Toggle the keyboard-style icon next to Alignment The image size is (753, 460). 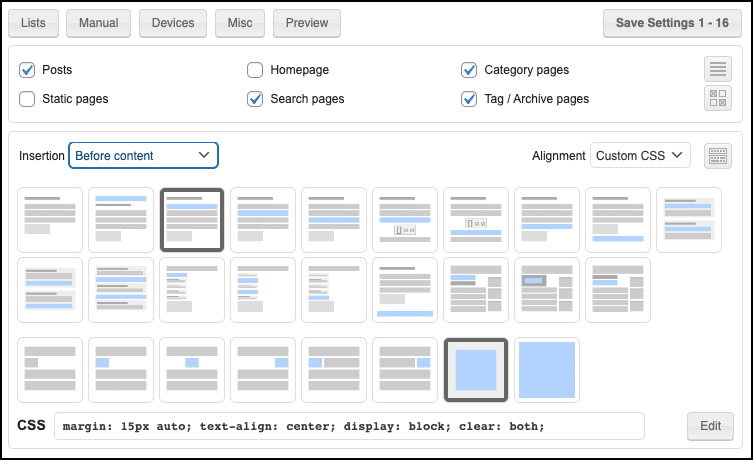(x=718, y=156)
